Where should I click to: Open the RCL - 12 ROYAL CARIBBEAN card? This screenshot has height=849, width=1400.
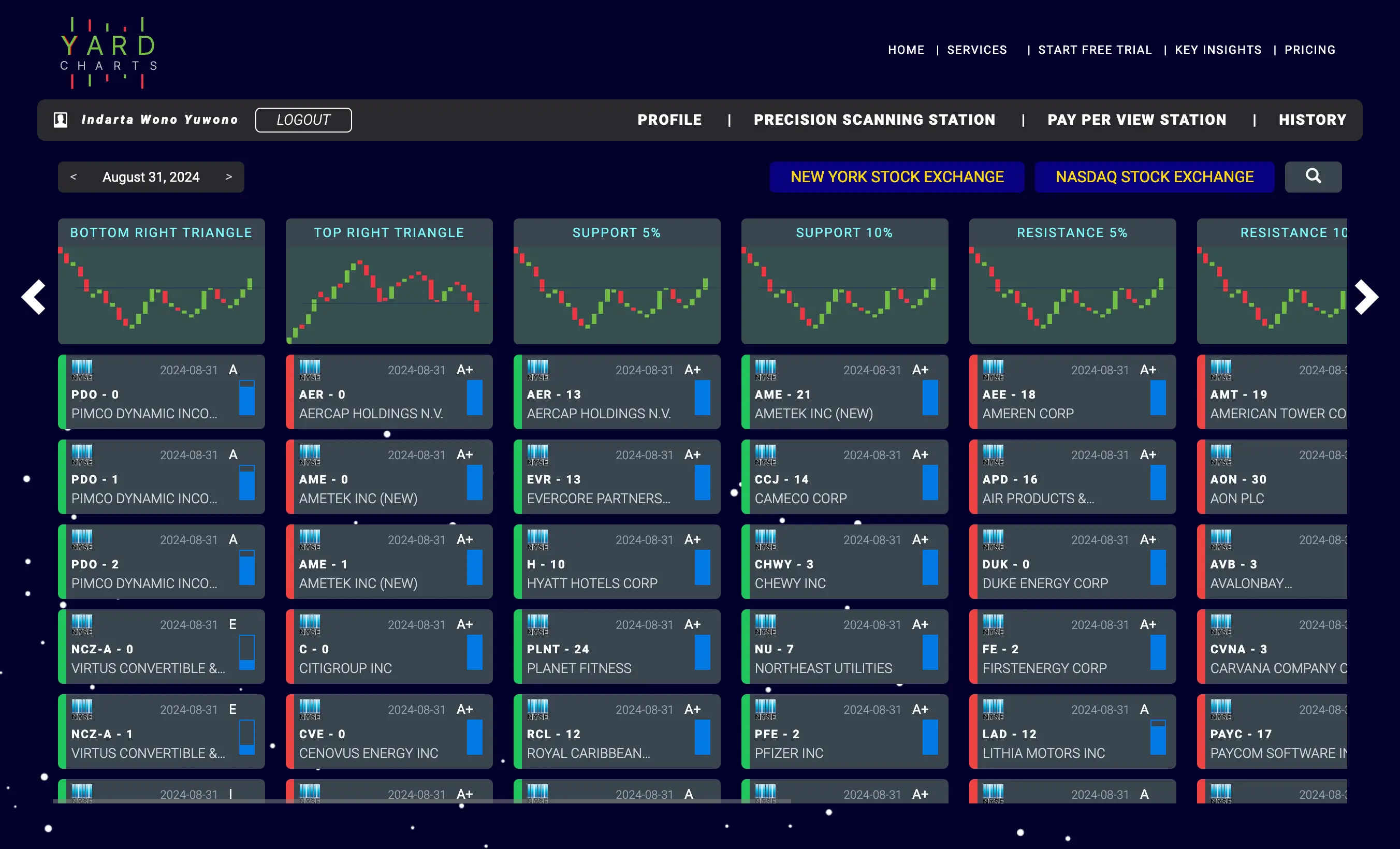[617, 731]
